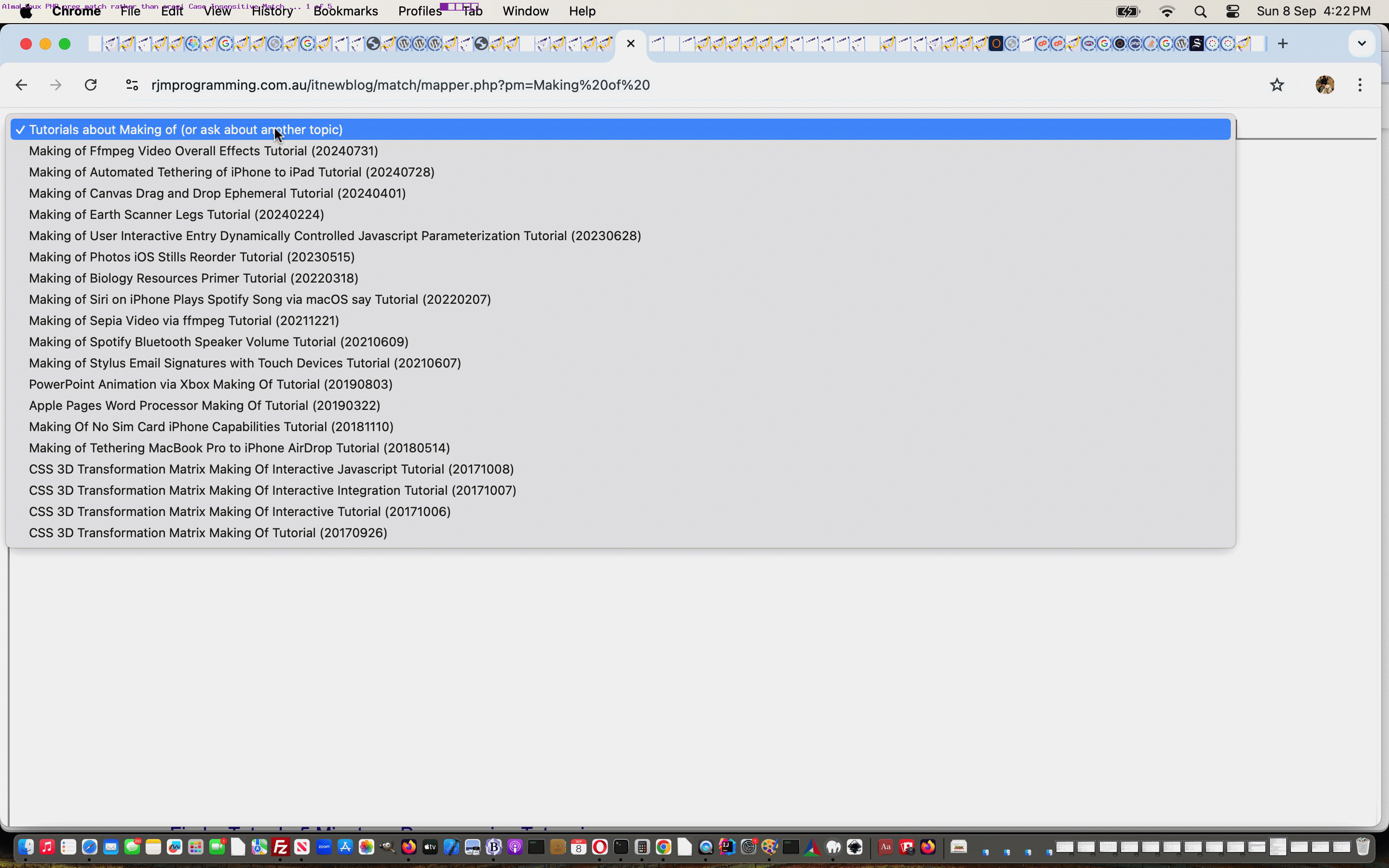Select Making of Ffmpeg Video Overall Effects Tutorial

click(203, 150)
